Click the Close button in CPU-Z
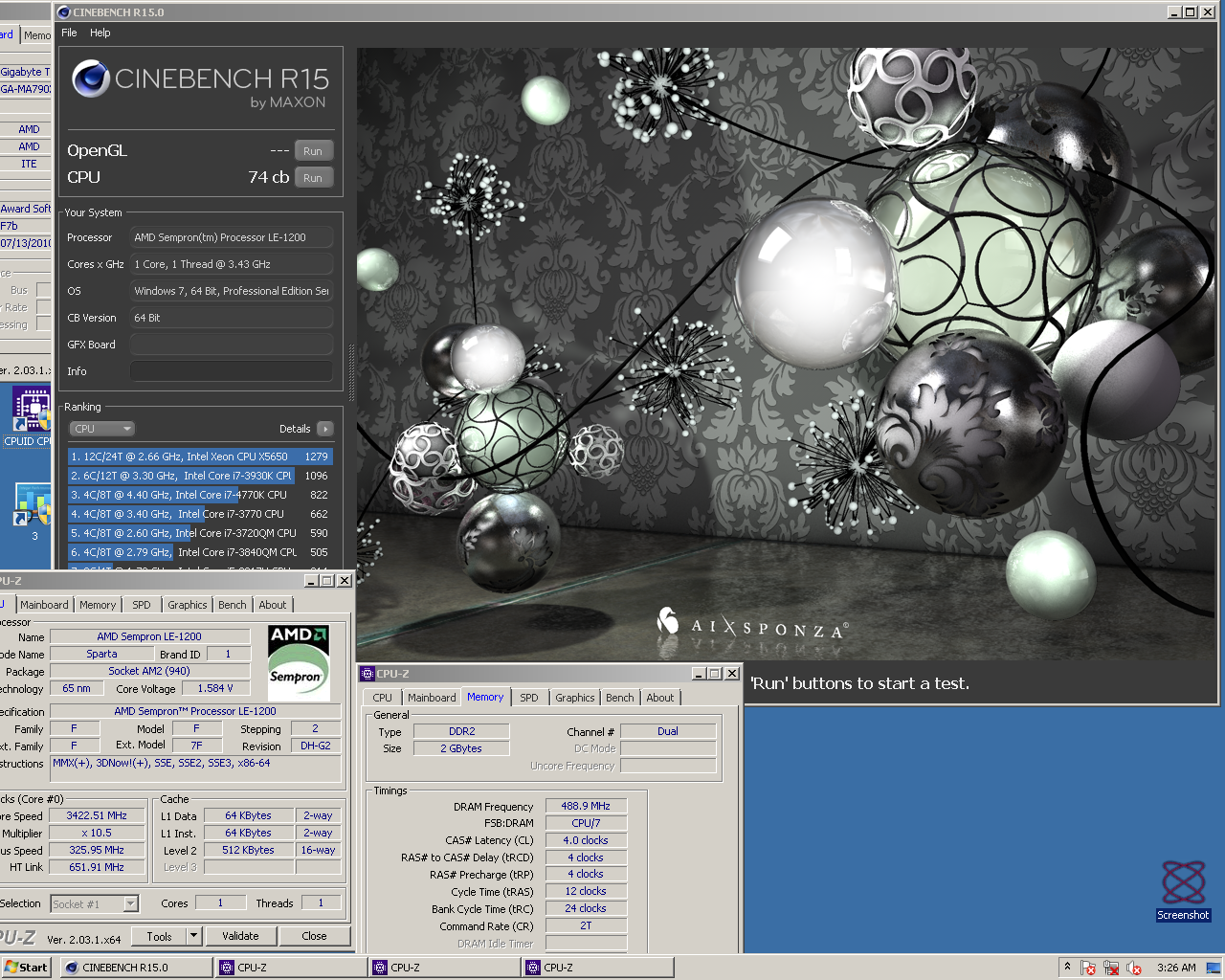 [314, 936]
